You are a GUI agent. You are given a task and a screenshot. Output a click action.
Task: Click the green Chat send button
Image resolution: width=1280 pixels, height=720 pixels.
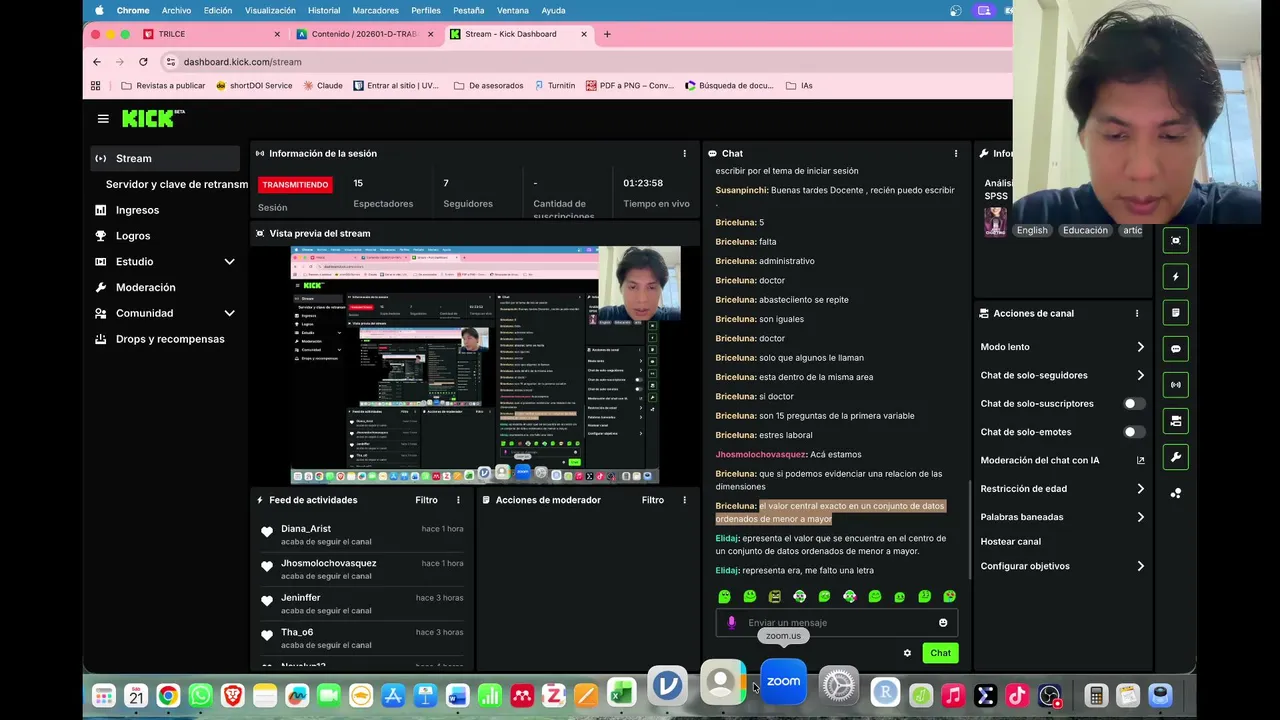[940, 653]
